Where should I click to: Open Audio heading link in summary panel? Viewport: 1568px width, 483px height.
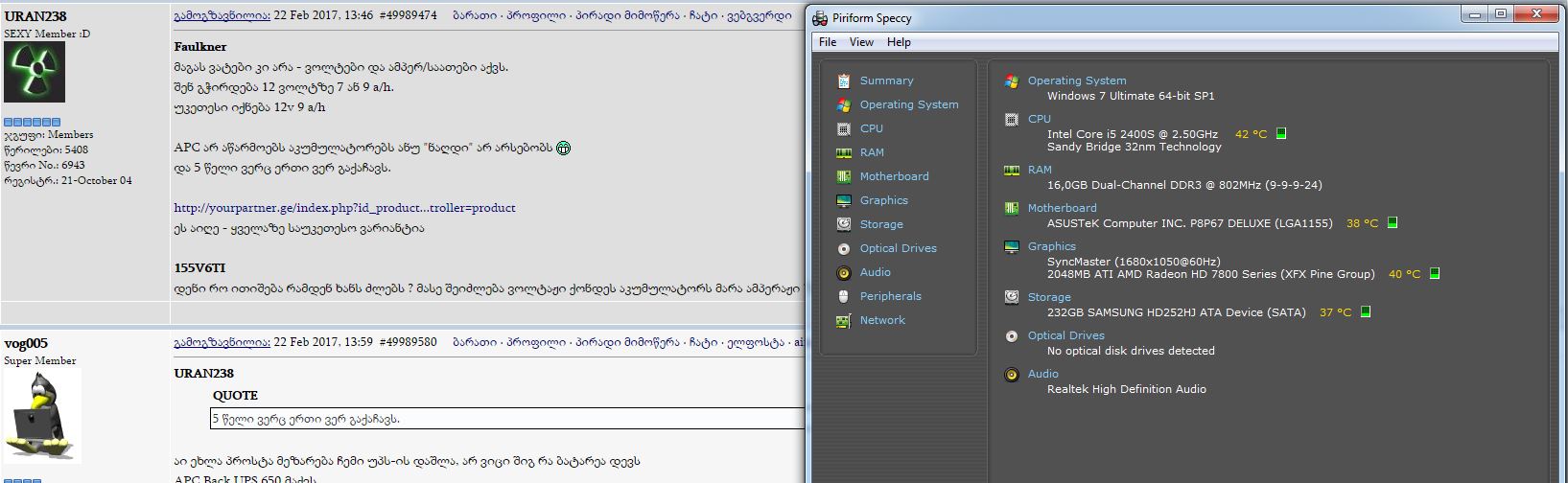(1043, 374)
